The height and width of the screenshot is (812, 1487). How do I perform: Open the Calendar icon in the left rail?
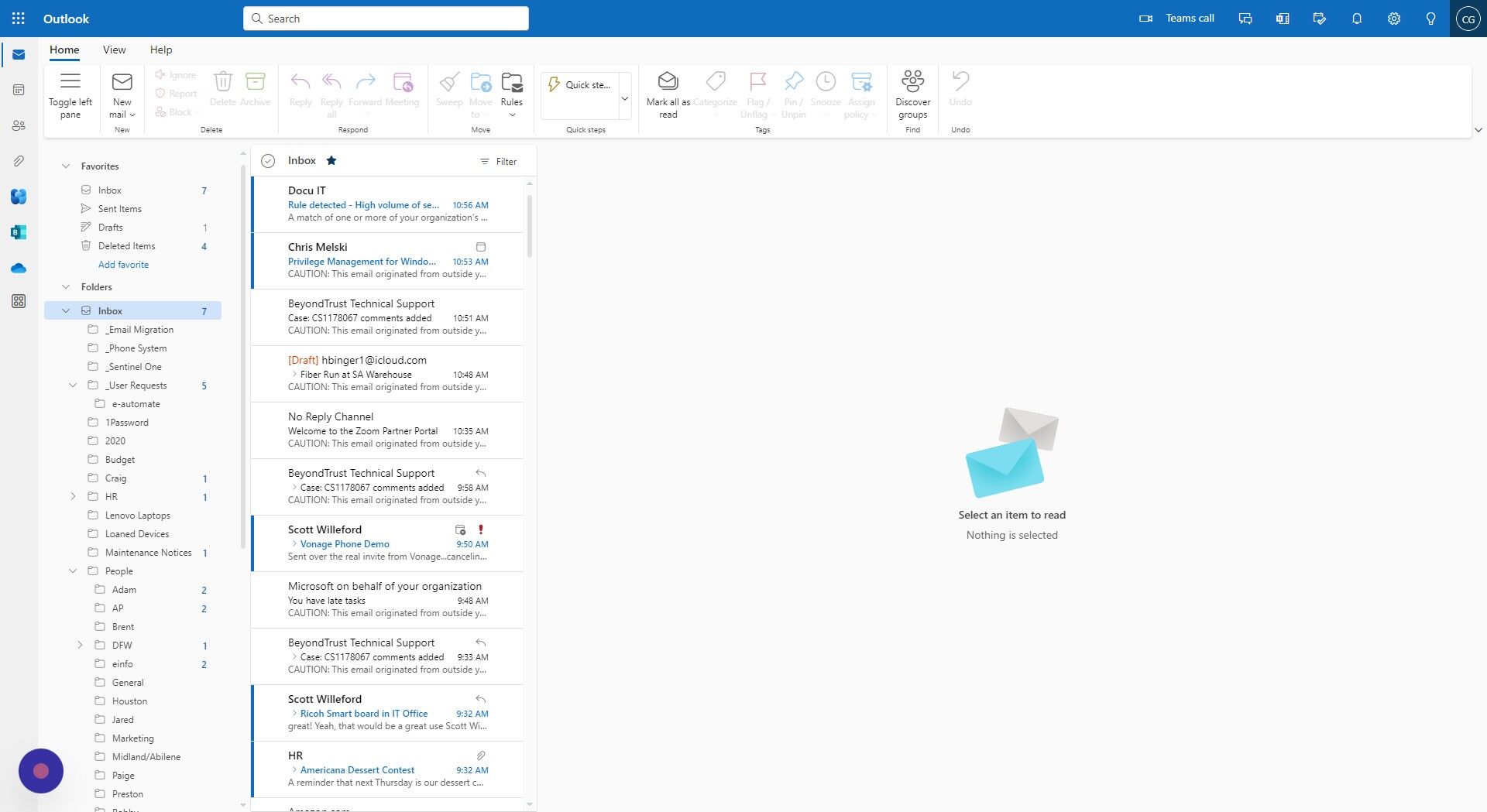coord(18,89)
